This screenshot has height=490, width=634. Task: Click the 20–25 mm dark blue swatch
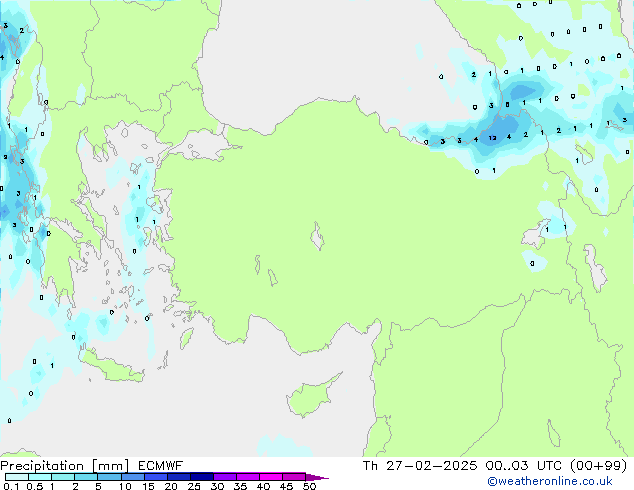point(179,477)
